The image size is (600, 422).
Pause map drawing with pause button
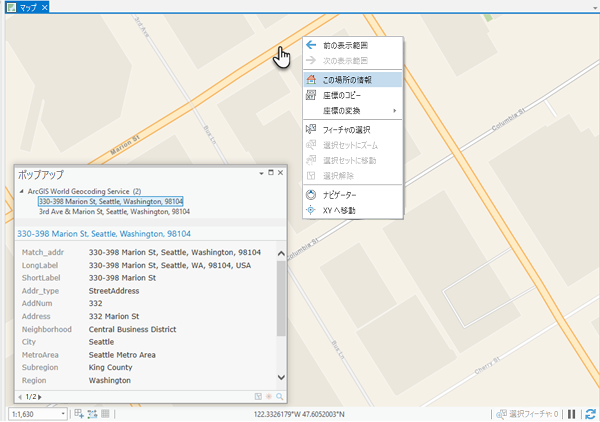[x=572, y=414]
